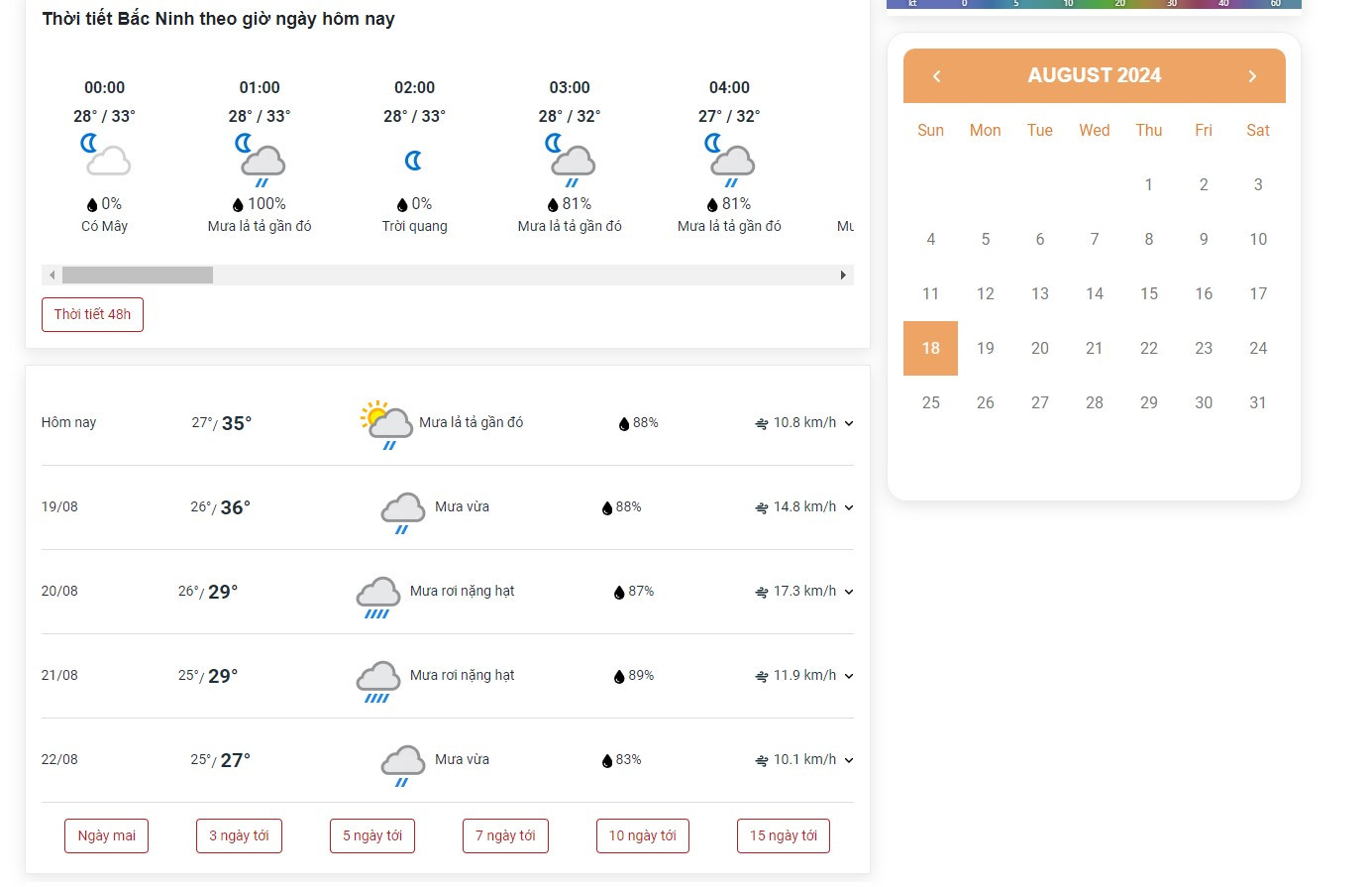This screenshot has height=887, width=1372.
Task: Click the Thời tiết Bắc Ninh theo giờ heading
Action: (218, 19)
